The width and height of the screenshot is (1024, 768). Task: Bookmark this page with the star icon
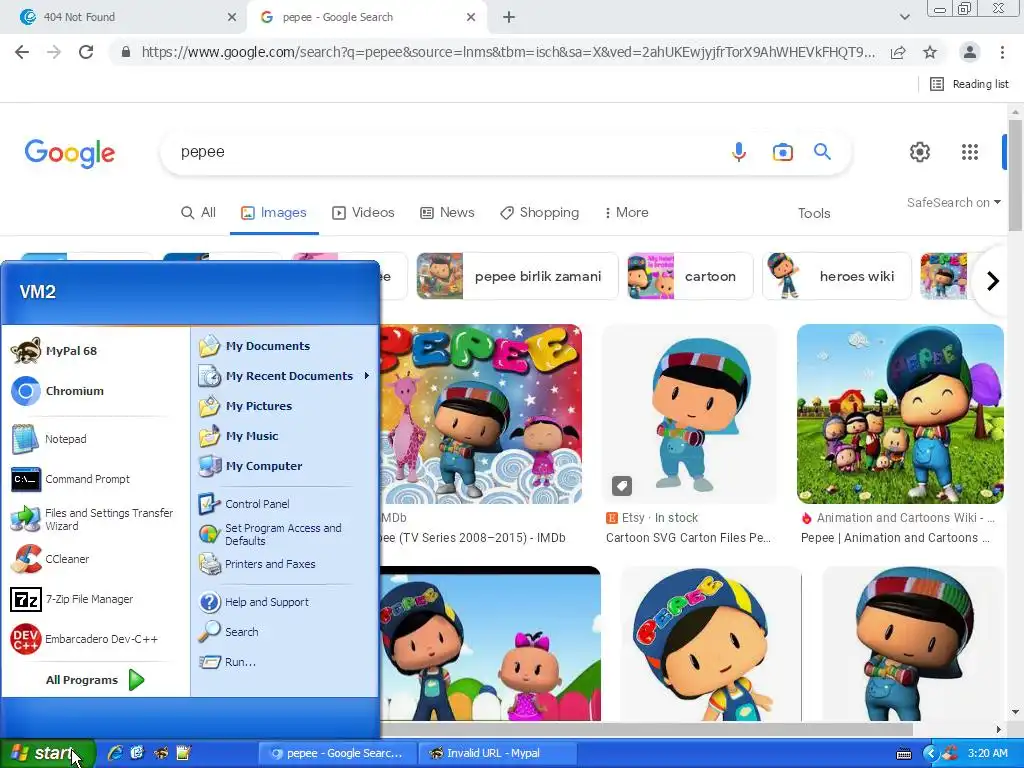tap(930, 52)
